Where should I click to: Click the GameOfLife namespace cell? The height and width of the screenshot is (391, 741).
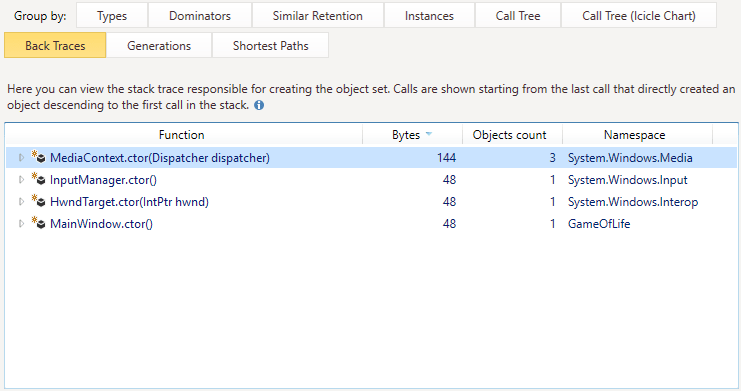(x=599, y=224)
